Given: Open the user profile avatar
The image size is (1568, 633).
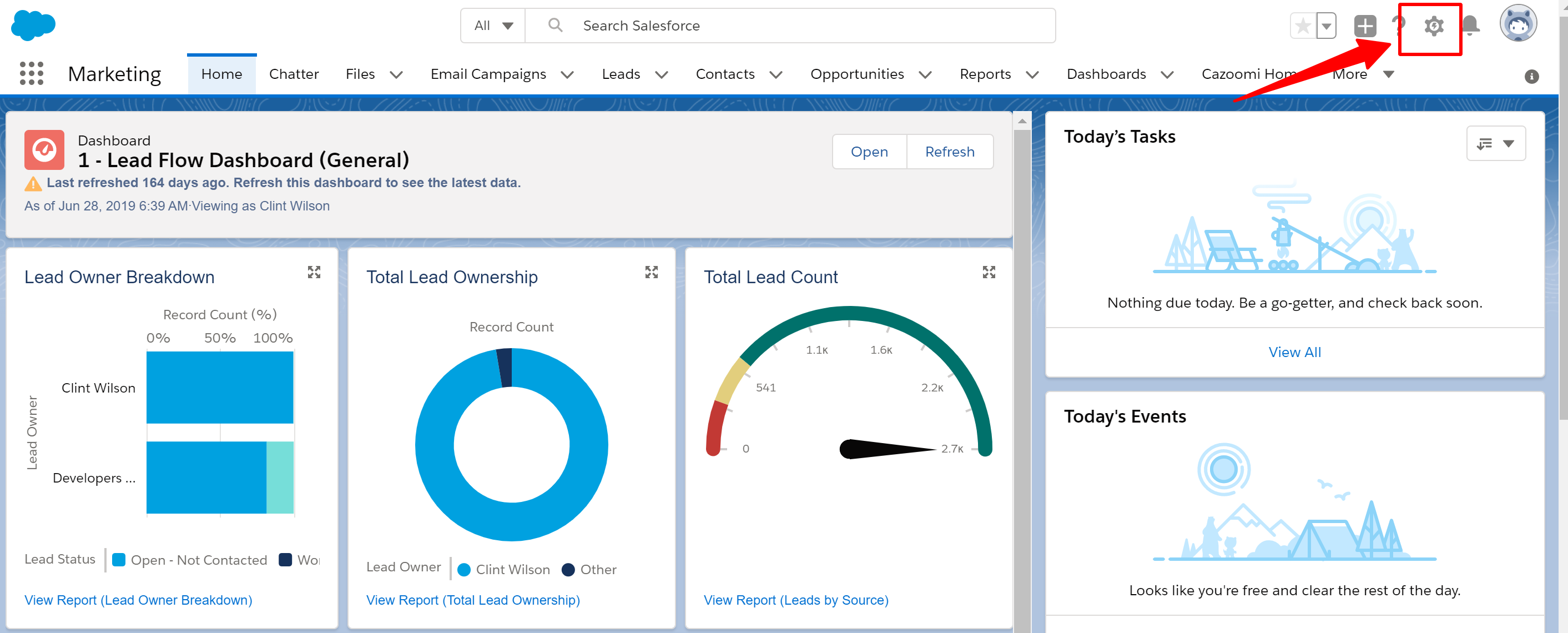Looking at the screenshot, I should coord(1518,24).
